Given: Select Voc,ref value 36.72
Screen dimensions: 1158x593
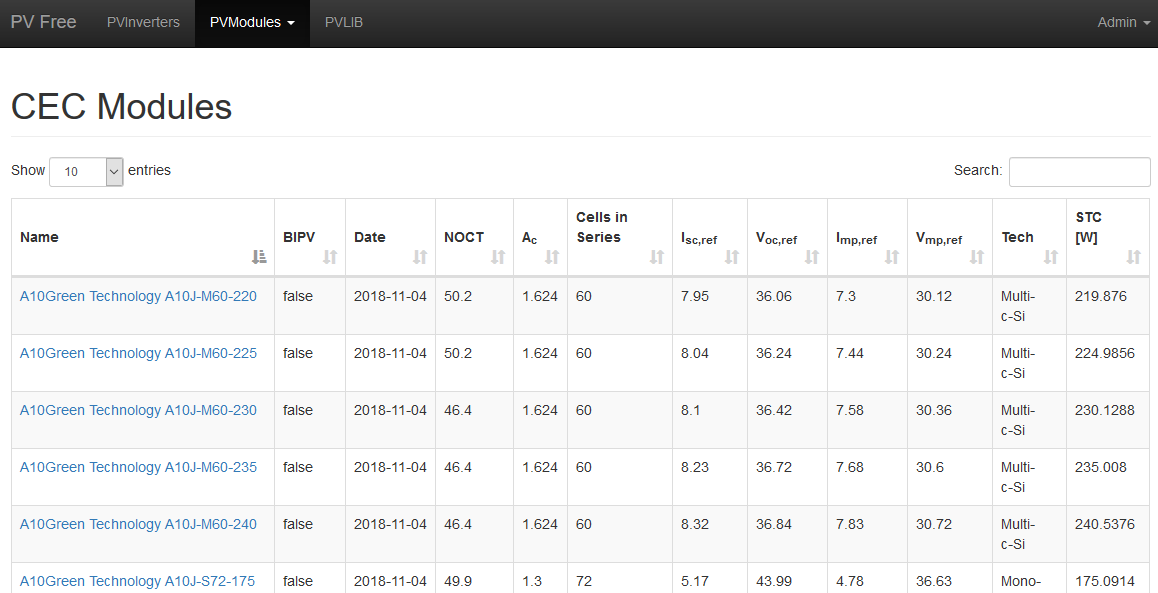Looking at the screenshot, I should (773, 467).
